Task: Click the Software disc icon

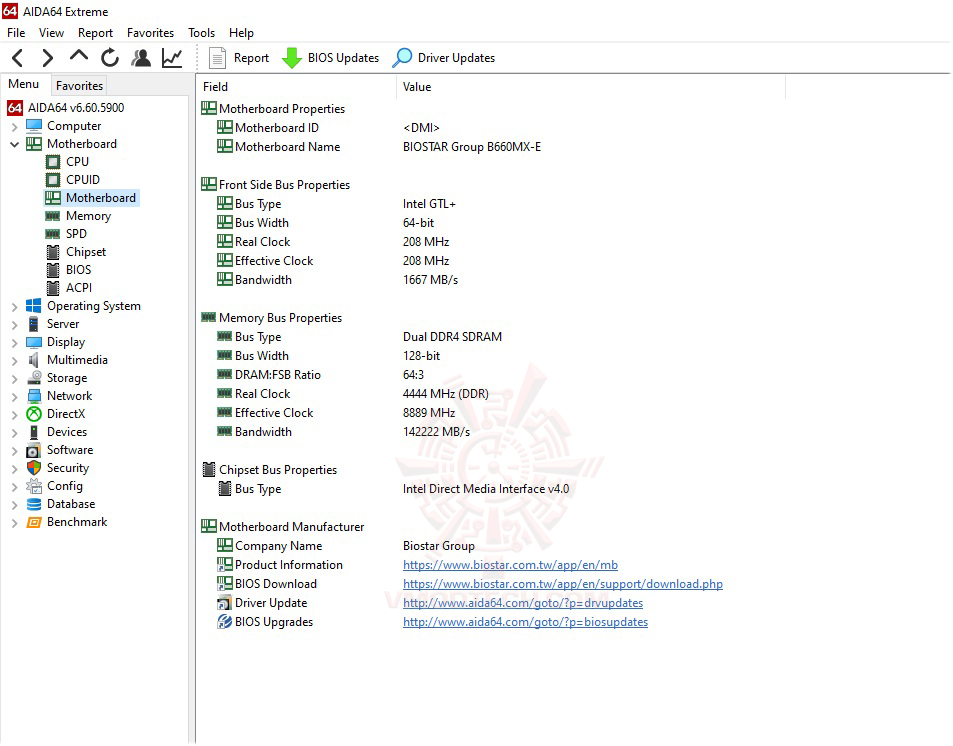Action: (33, 451)
